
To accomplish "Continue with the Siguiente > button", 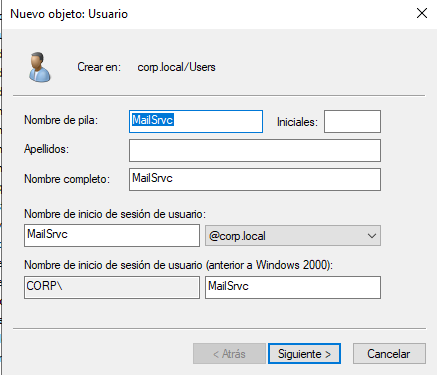I will pos(304,354).
